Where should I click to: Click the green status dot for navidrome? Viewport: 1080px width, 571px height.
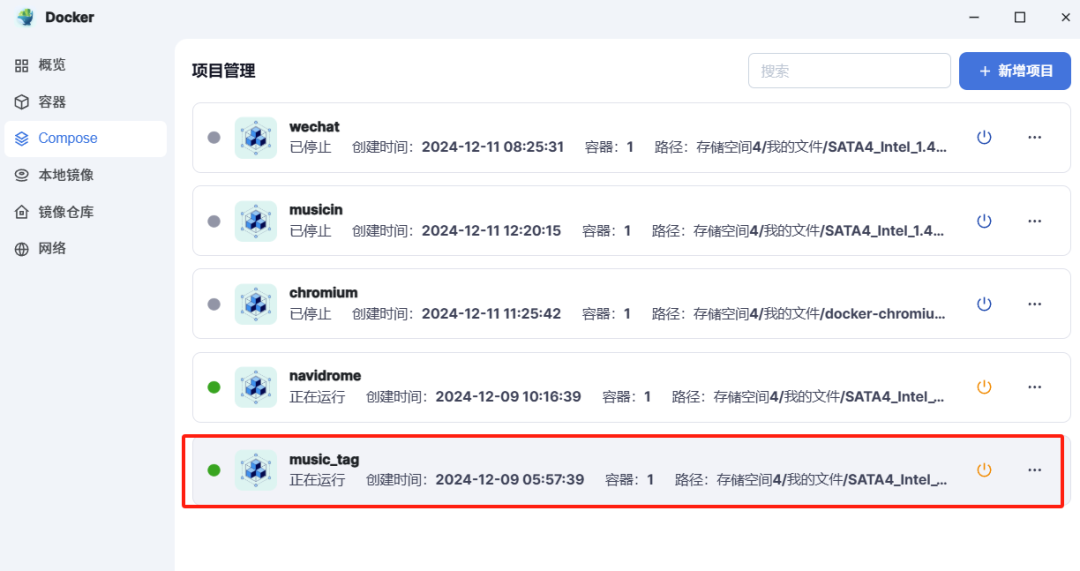pos(214,387)
